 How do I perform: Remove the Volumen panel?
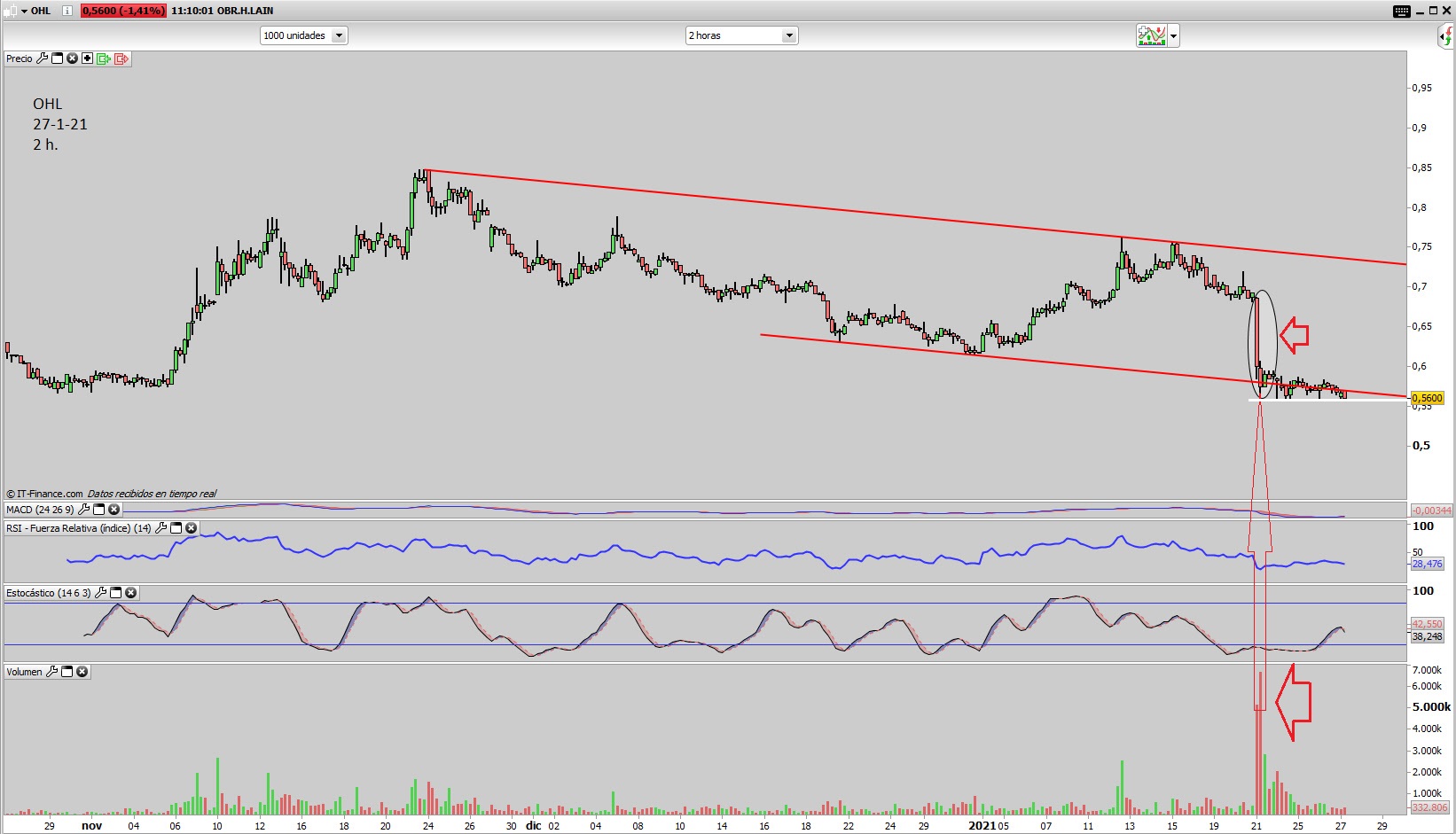click(x=82, y=672)
